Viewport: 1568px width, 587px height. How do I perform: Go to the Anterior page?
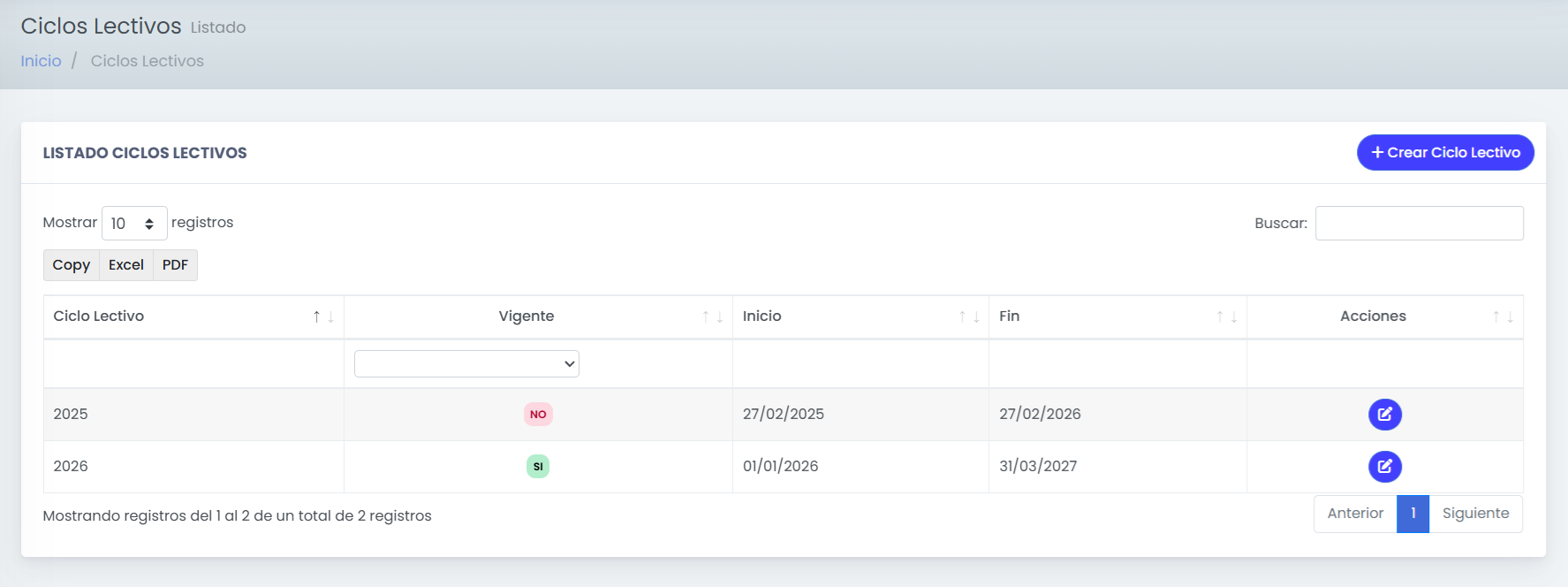point(1355,514)
